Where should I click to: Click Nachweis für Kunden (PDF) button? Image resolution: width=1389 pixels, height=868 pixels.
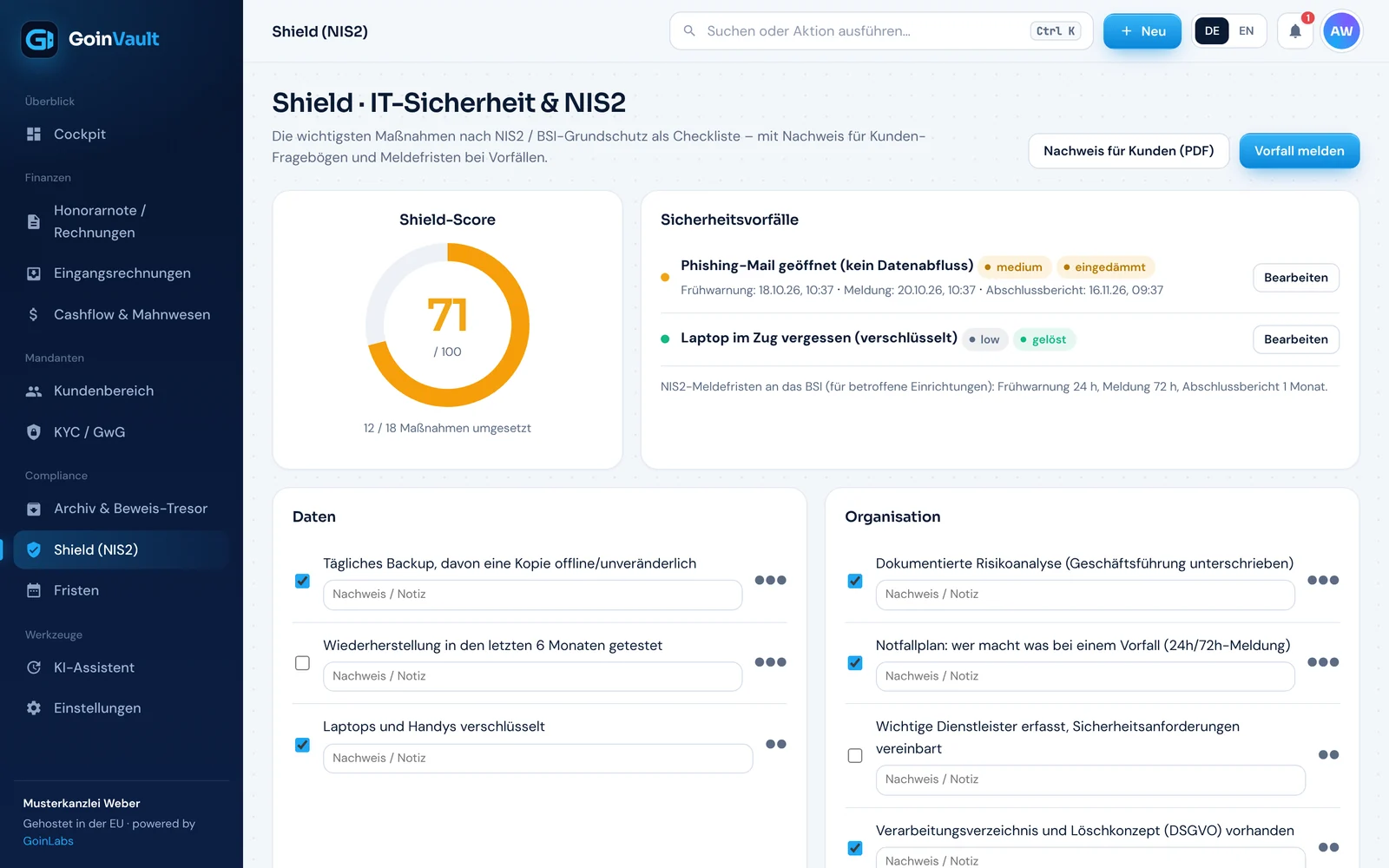pyautogui.click(x=1129, y=151)
